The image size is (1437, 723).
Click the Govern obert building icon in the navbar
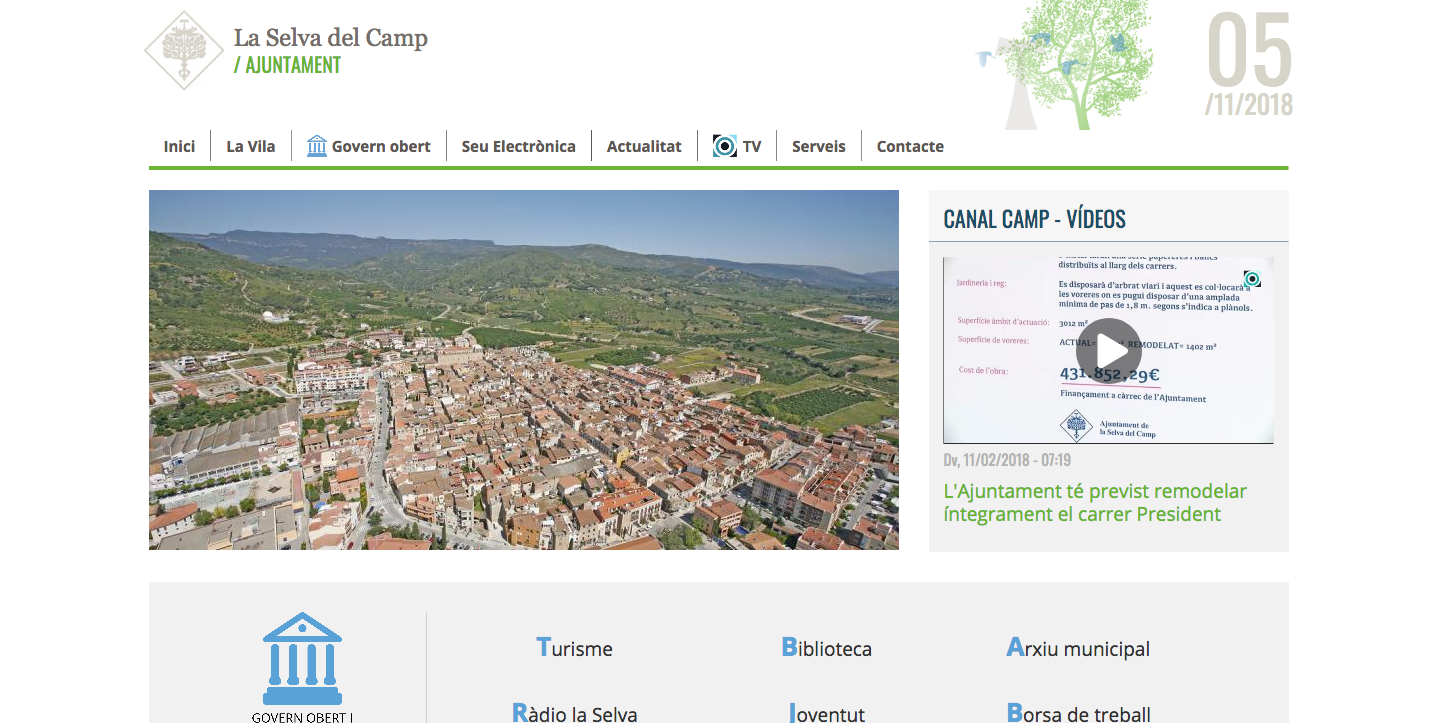click(x=317, y=146)
